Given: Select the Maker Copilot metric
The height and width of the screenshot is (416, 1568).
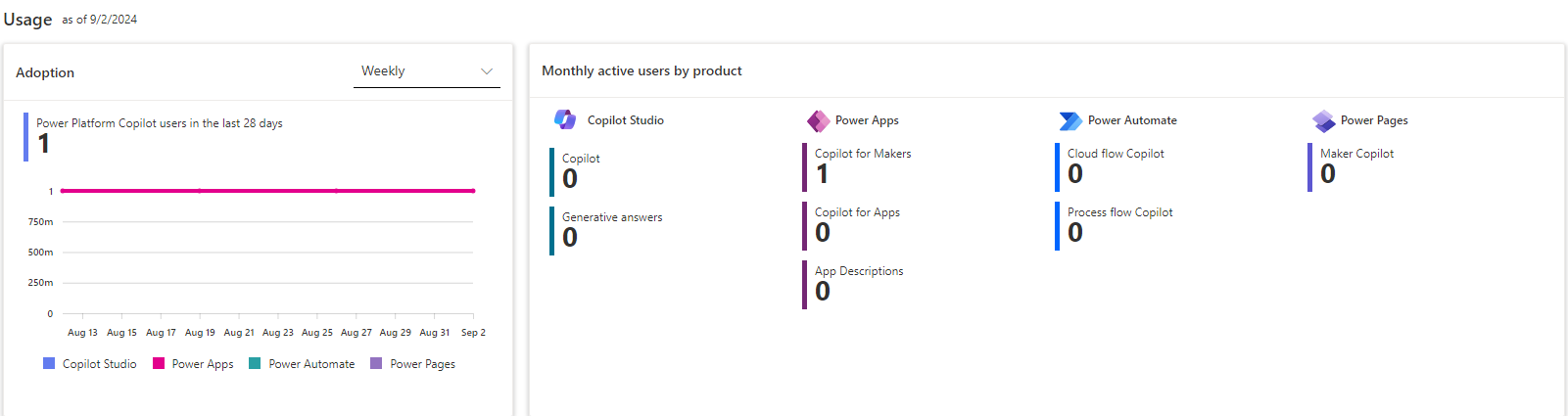Looking at the screenshot, I should pos(1352,167).
